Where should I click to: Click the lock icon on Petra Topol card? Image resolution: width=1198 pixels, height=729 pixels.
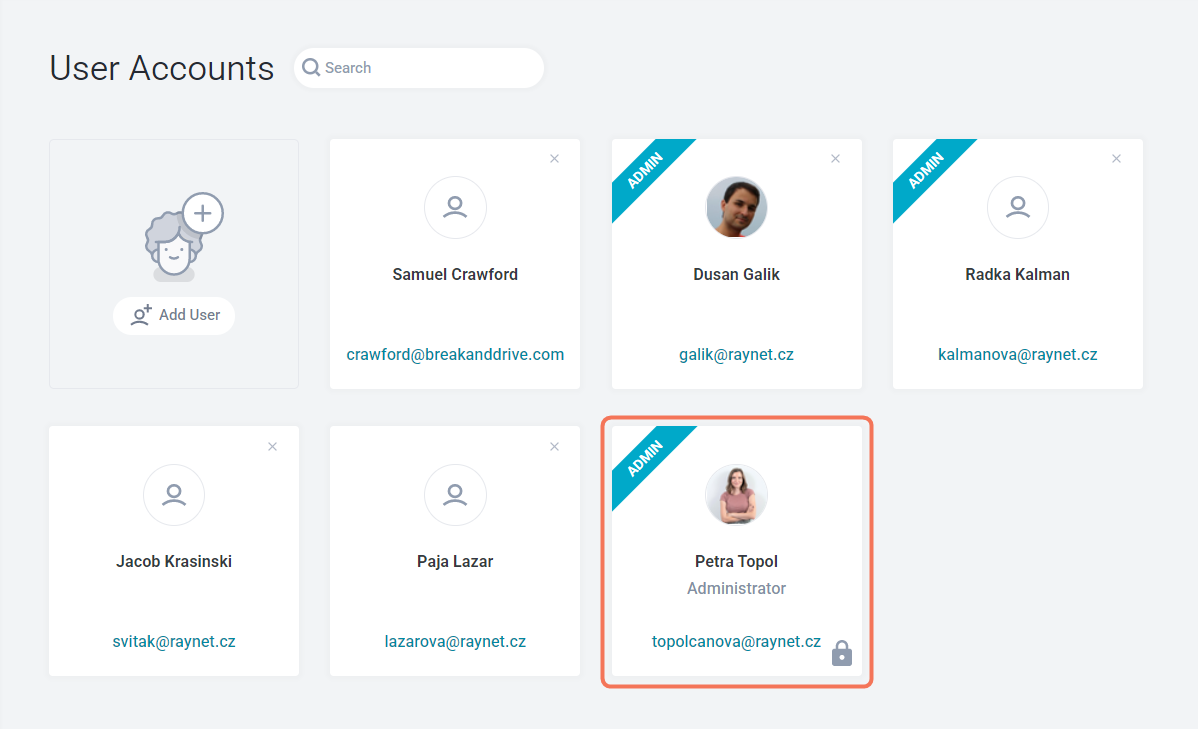click(842, 653)
